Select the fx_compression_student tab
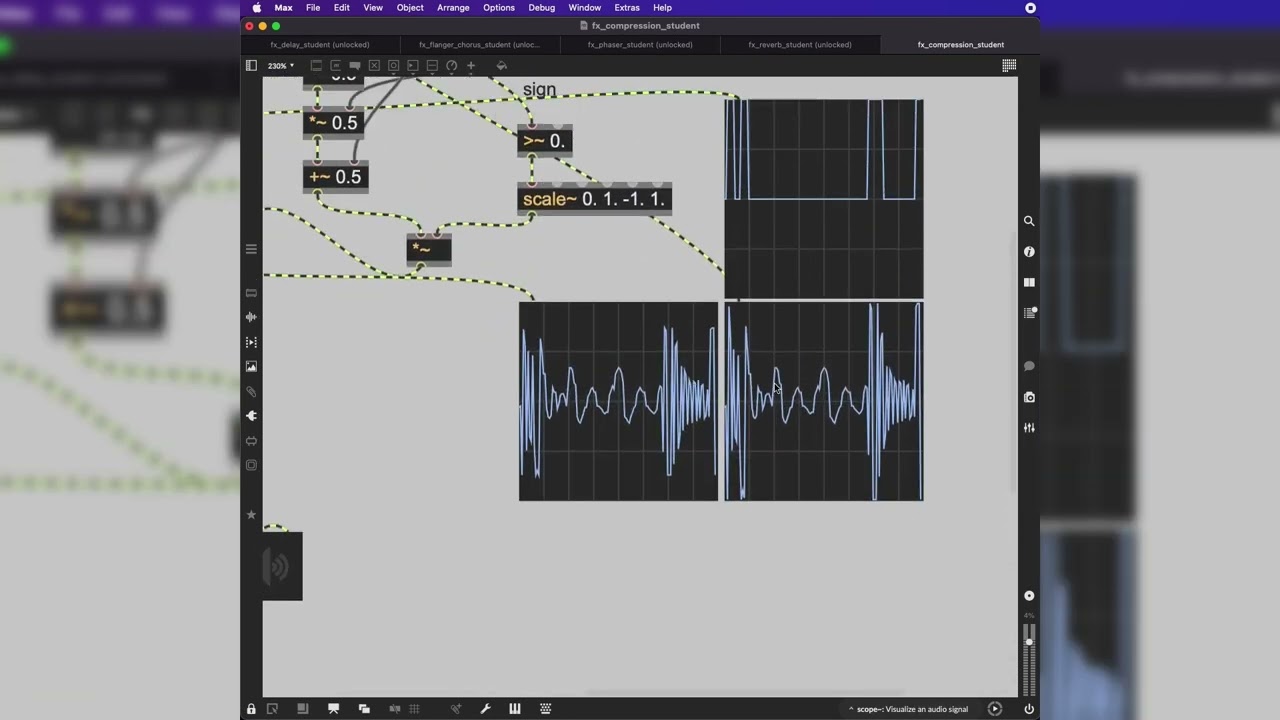The height and width of the screenshot is (720, 1280). [960, 45]
